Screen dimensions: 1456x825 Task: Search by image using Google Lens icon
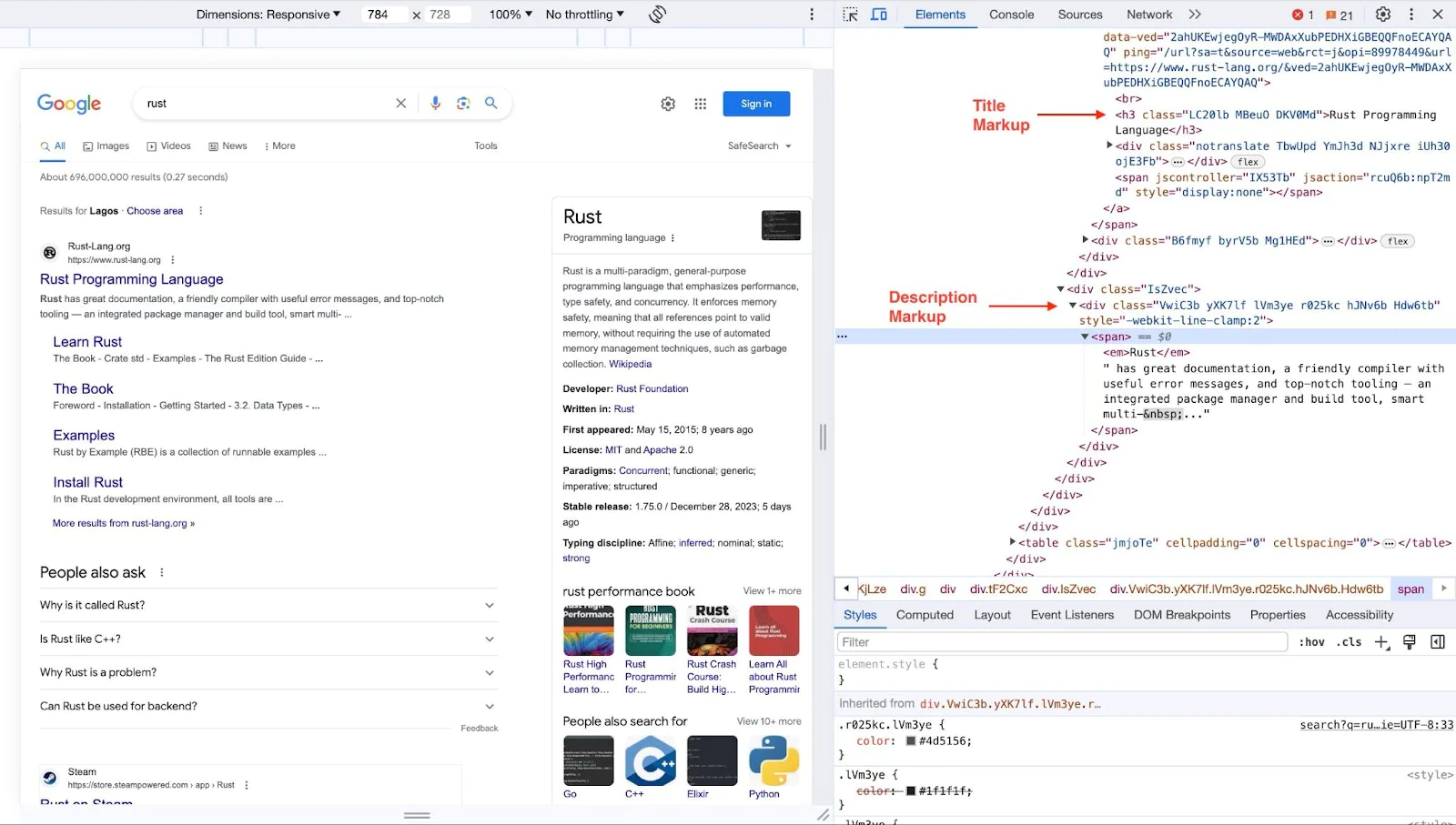tap(463, 104)
